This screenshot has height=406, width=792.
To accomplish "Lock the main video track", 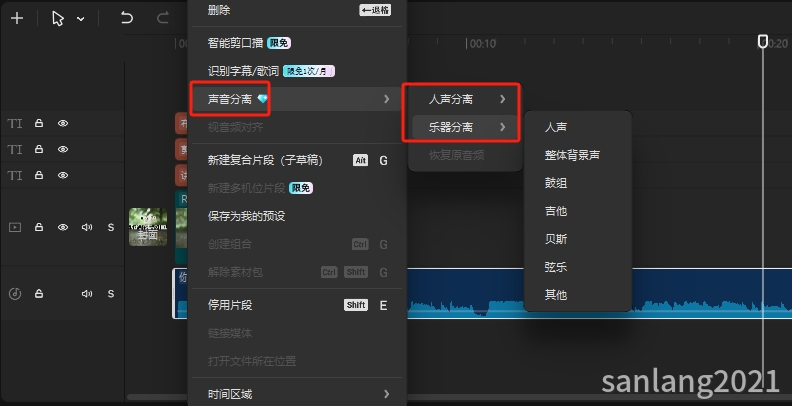I will click(x=39, y=227).
